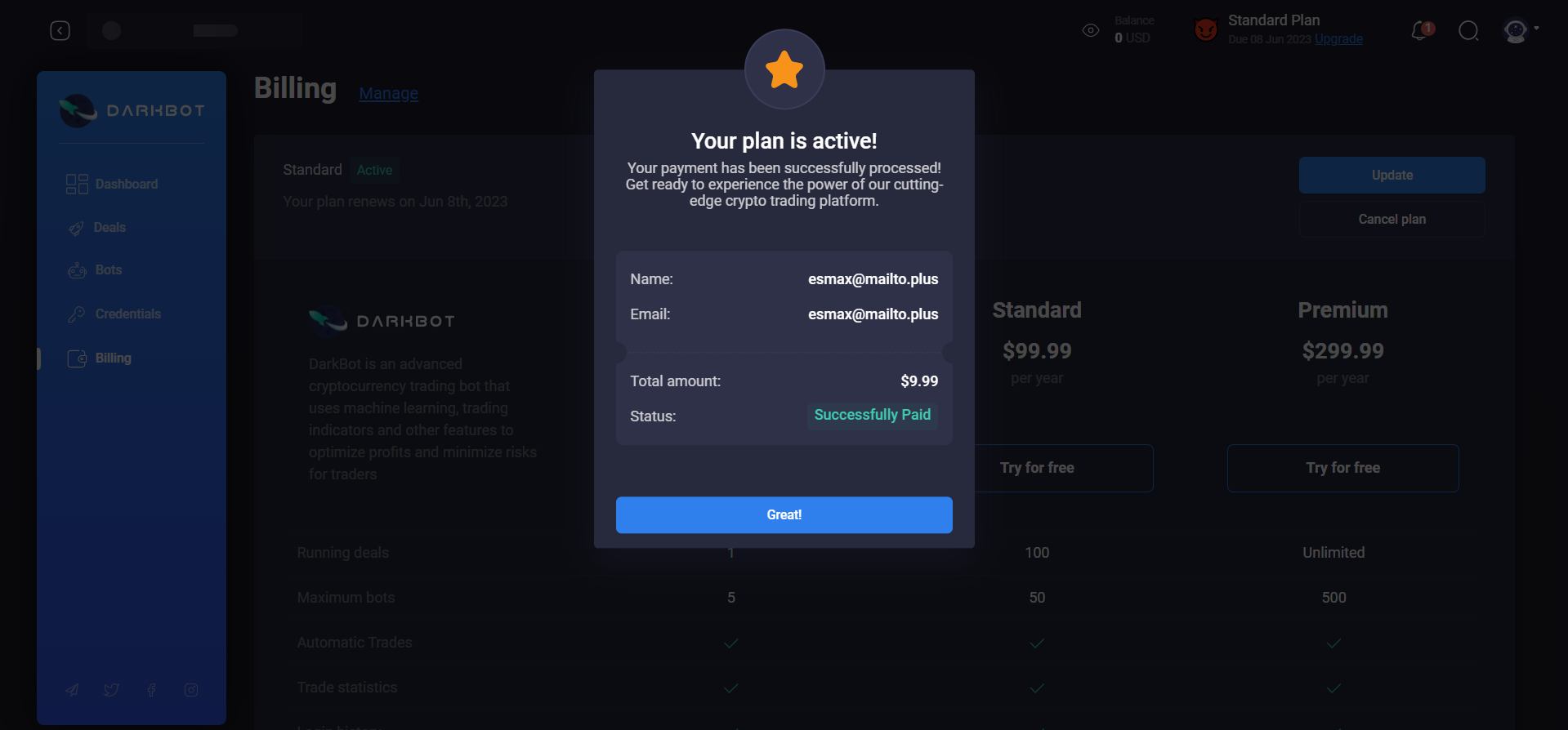
Task: Open DarkBot's Twitter page icon
Action: point(112,690)
